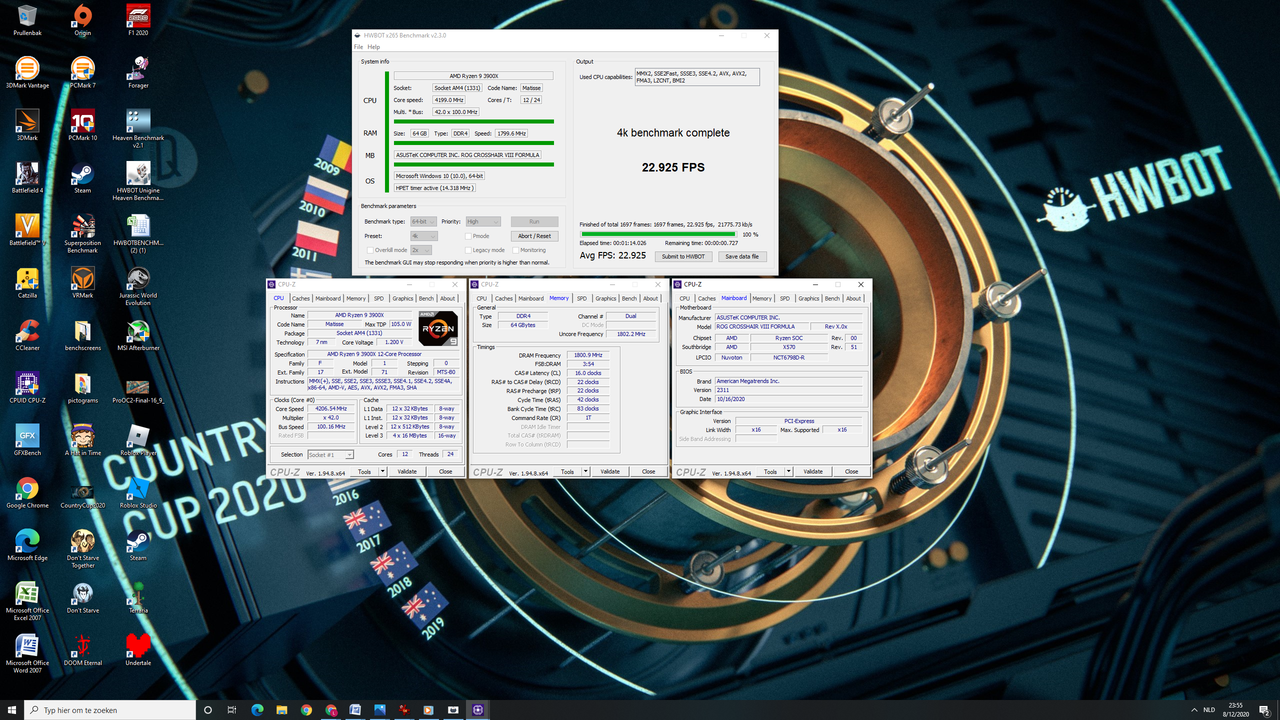Open Superposition Benchmark icon
The width and height of the screenshot is (1280, 720).
(82, 233)
